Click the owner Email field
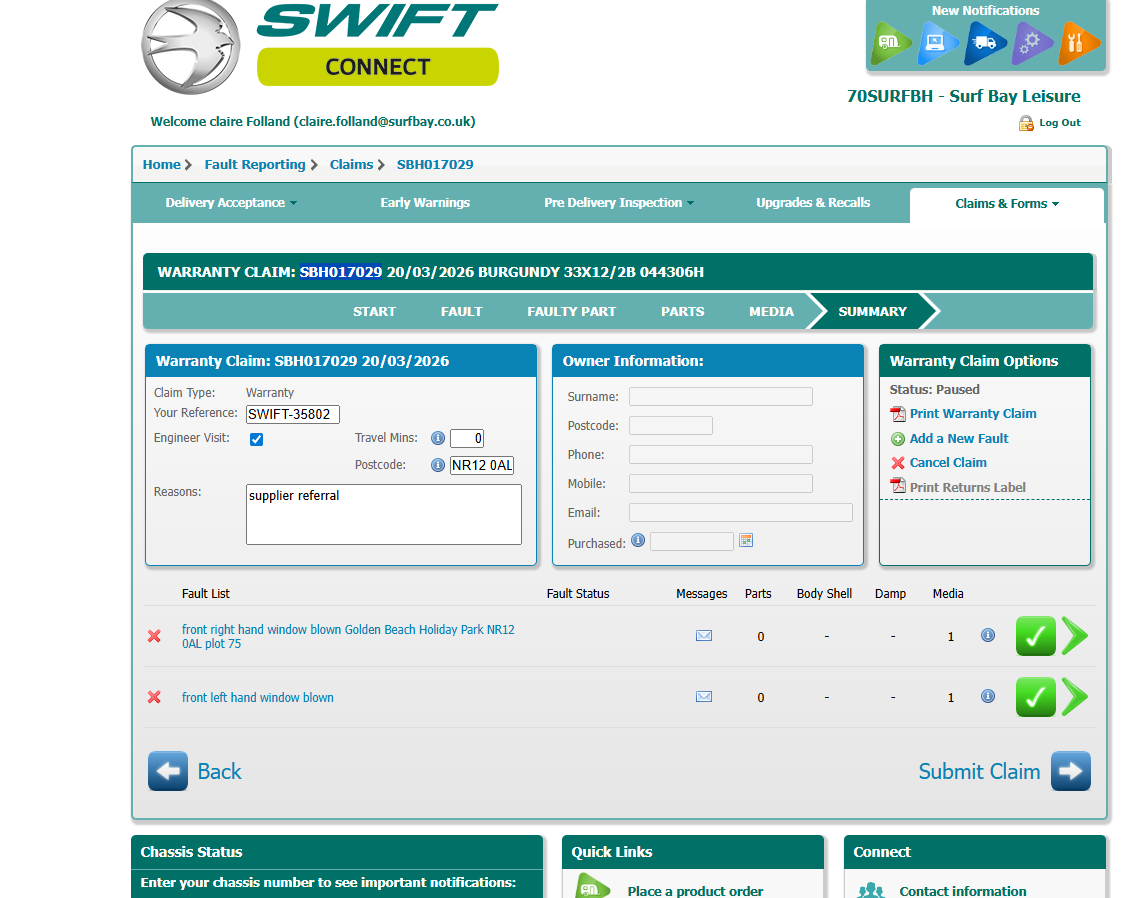Image resolution: width=1136 pixels, height=898 pixels. coord(740,512)
